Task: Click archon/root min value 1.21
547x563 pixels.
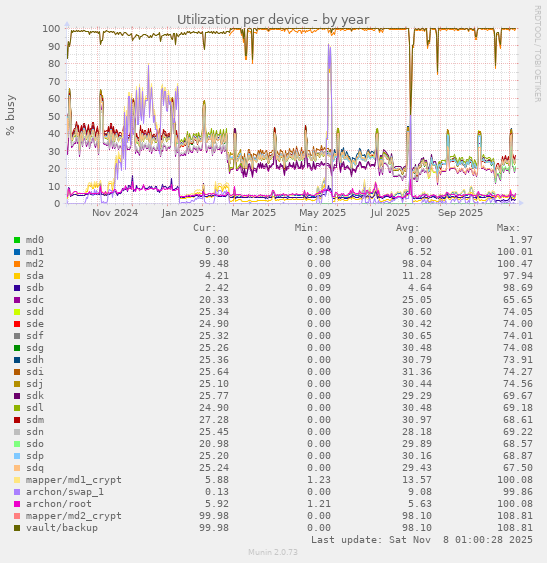Action: click(319, 504)
